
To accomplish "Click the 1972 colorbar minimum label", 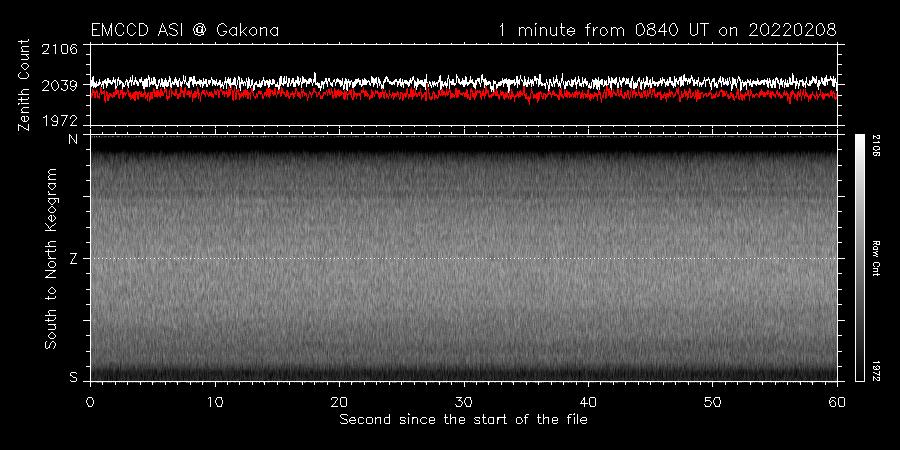I will click(x=876, y=370).
